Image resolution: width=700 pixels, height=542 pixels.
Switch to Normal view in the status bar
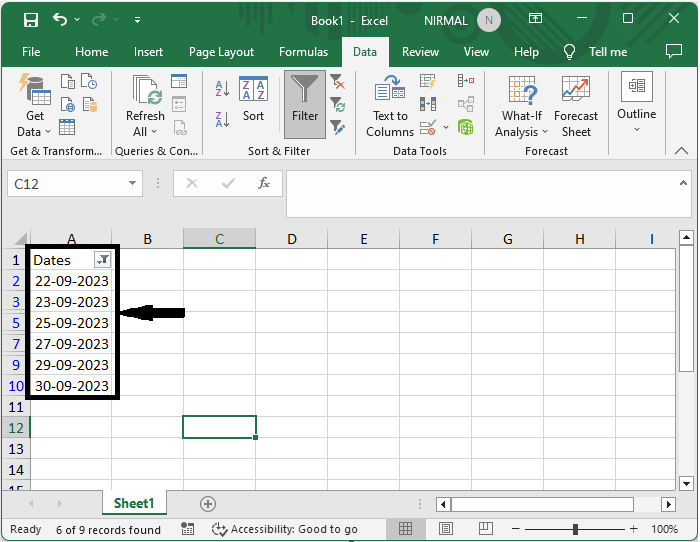click(x=405, y=529)
